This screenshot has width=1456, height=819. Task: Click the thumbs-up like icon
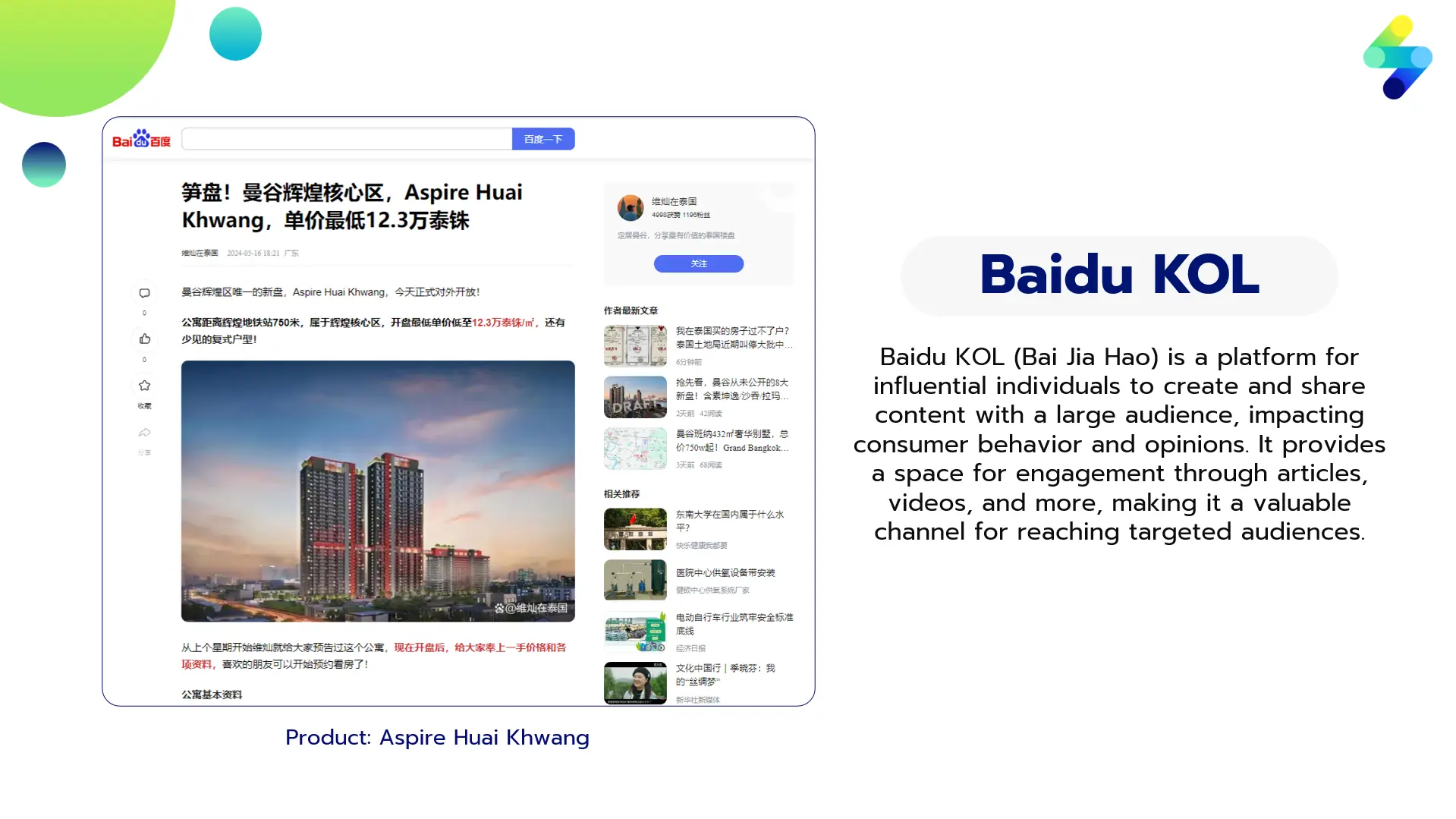pyautogui.click(x=144, y=339)
